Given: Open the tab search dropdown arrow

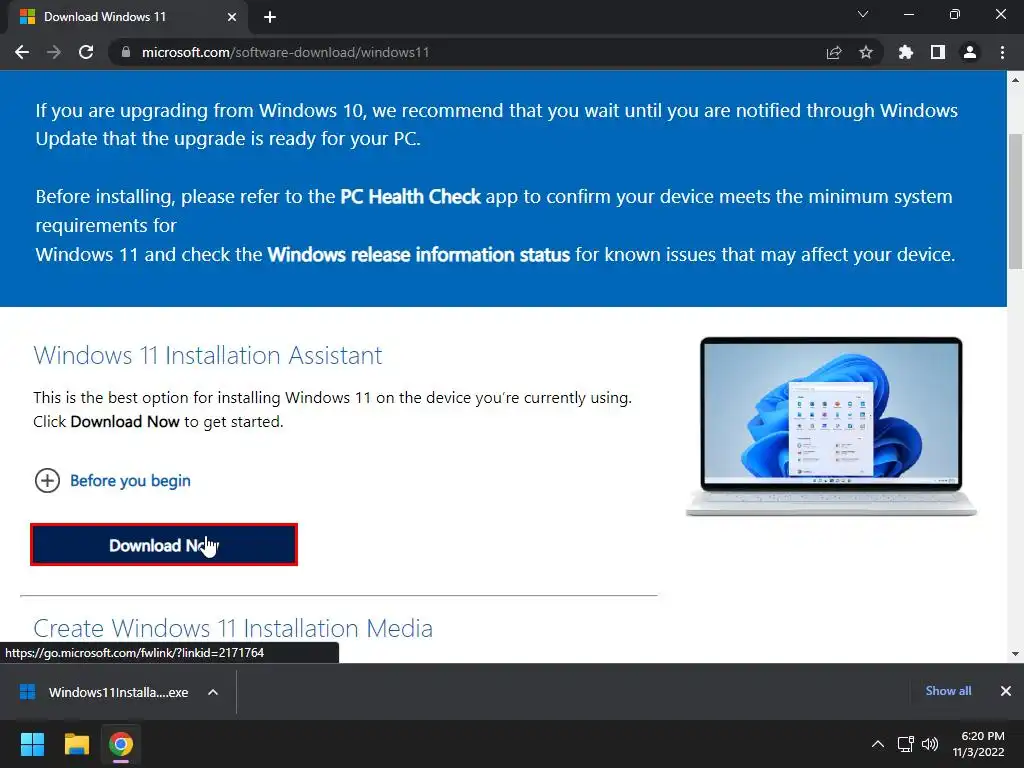Looking at the screenshot, I should 863,14.
